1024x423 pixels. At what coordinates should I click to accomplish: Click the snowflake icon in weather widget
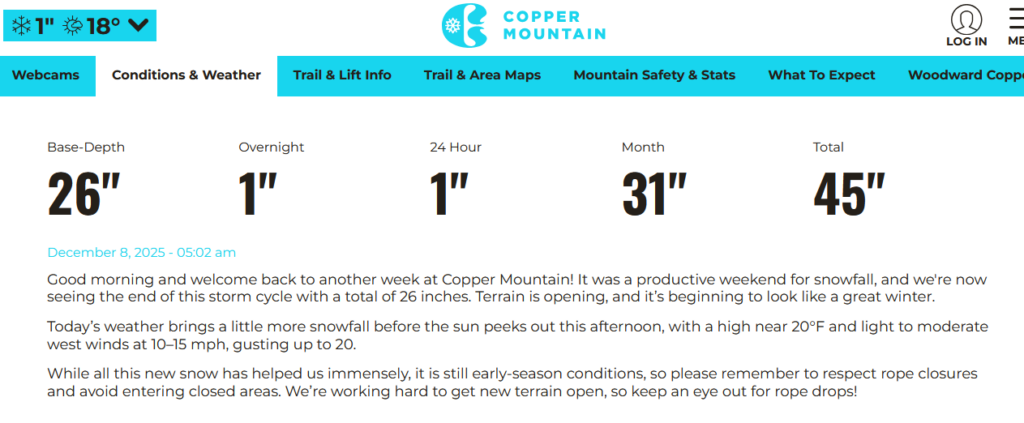pyautogui.click(x=21, y=26)
